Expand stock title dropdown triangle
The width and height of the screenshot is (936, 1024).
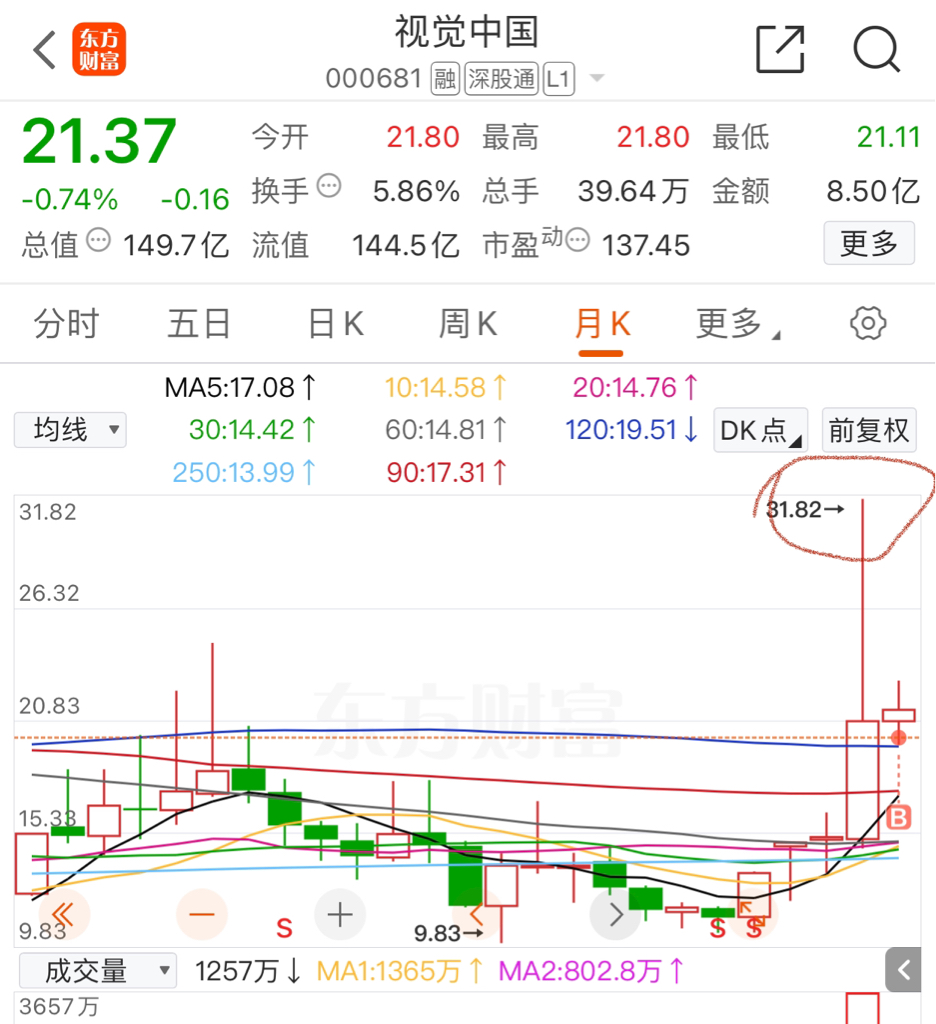point(596,78)
